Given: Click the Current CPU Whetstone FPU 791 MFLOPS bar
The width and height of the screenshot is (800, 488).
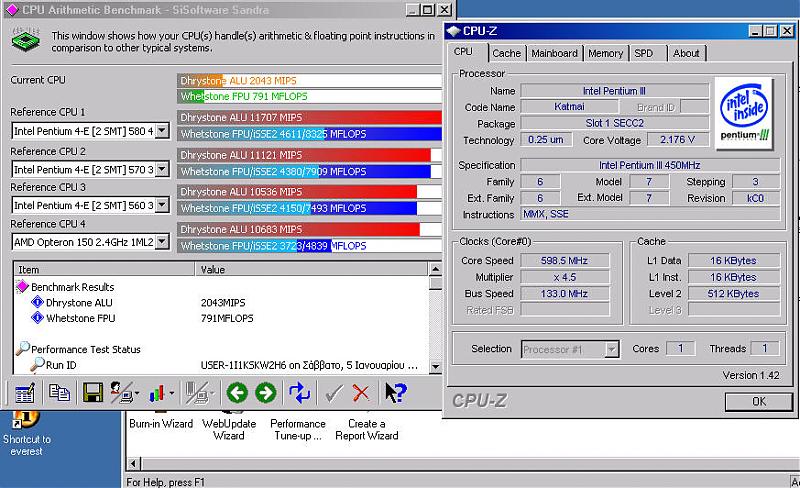Looking at the screenshot, I should (309, 96).
